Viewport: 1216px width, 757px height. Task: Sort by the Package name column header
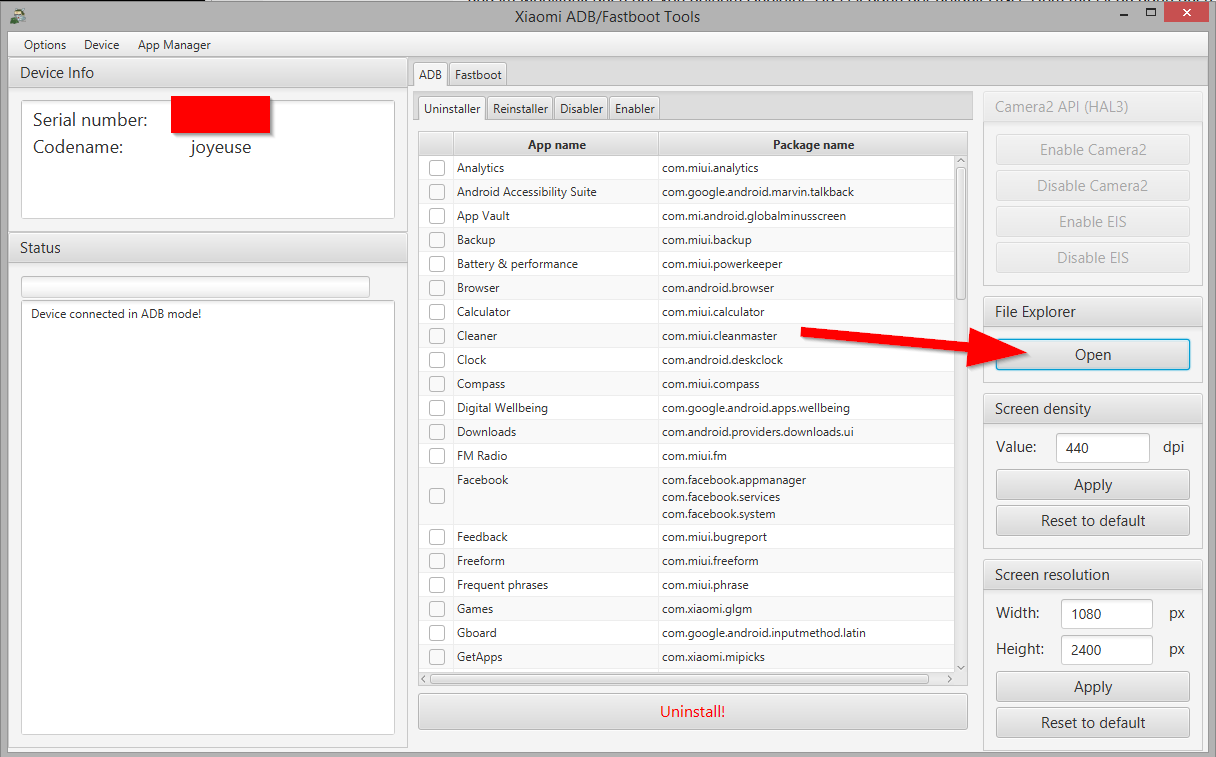coord(813,145)
